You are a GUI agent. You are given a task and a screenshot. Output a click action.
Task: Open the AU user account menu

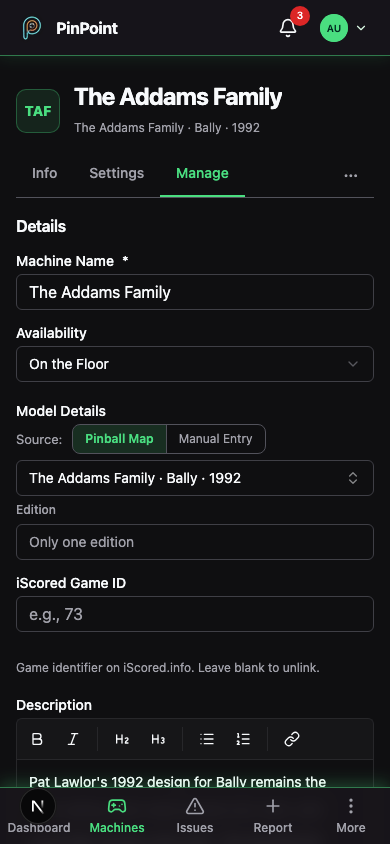coord(343,28)
